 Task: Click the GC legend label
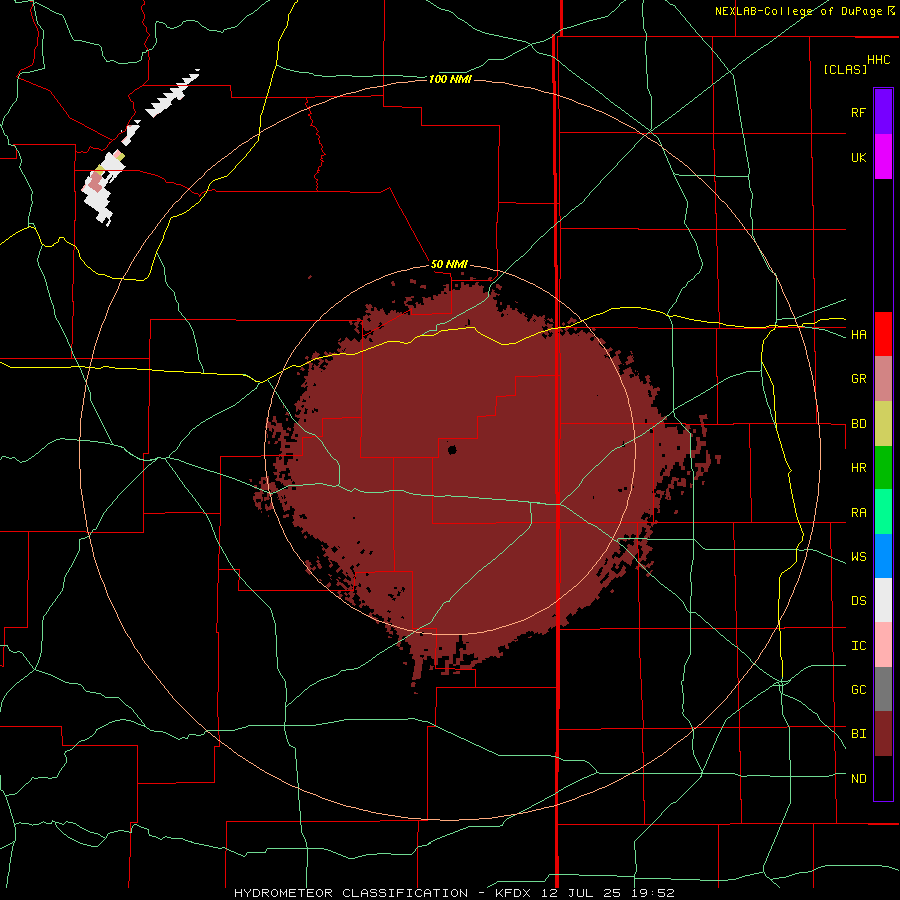pyautogui.click(x=858, y=690)
